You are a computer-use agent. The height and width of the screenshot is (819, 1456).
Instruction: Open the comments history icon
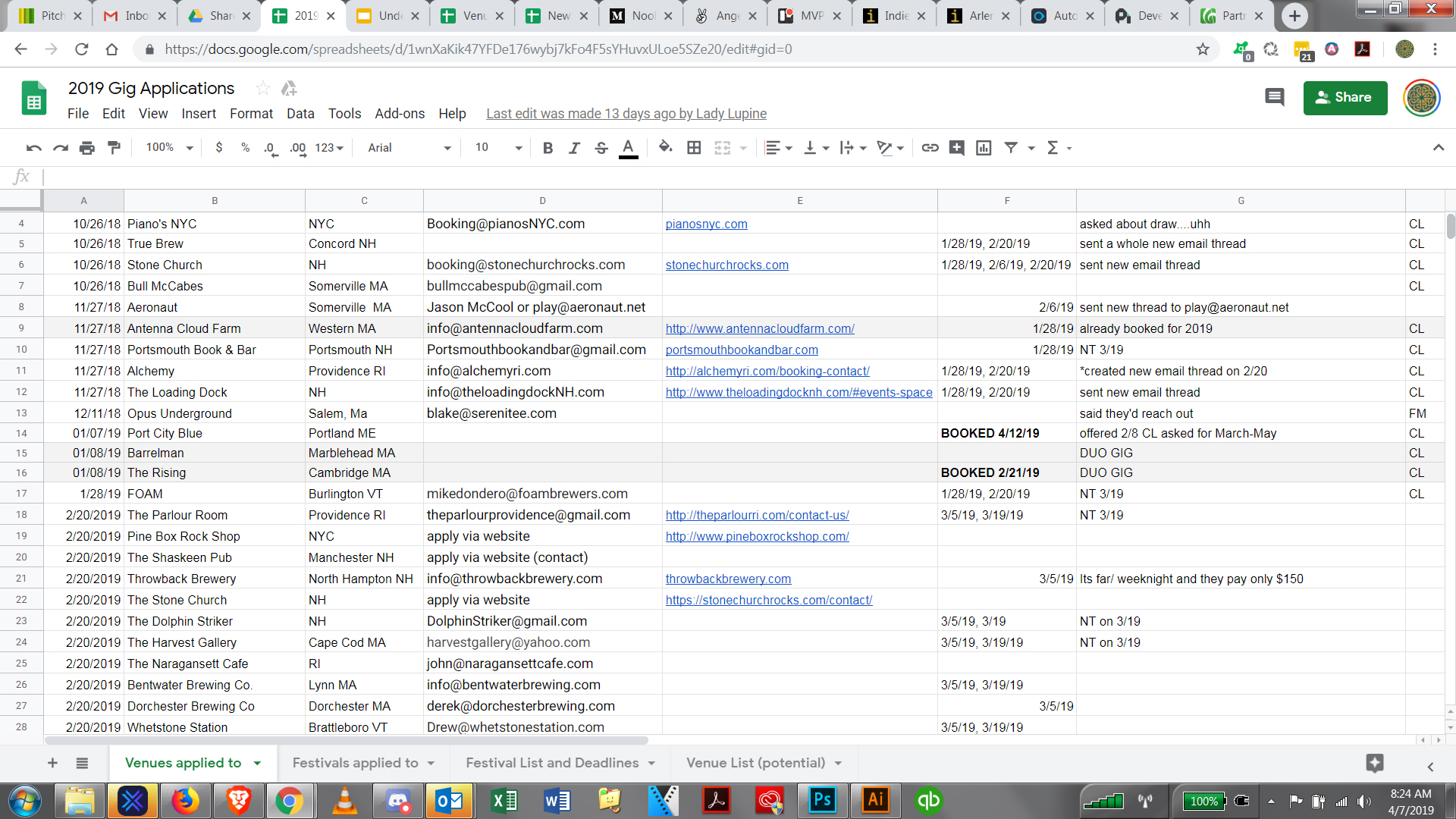1274,97
